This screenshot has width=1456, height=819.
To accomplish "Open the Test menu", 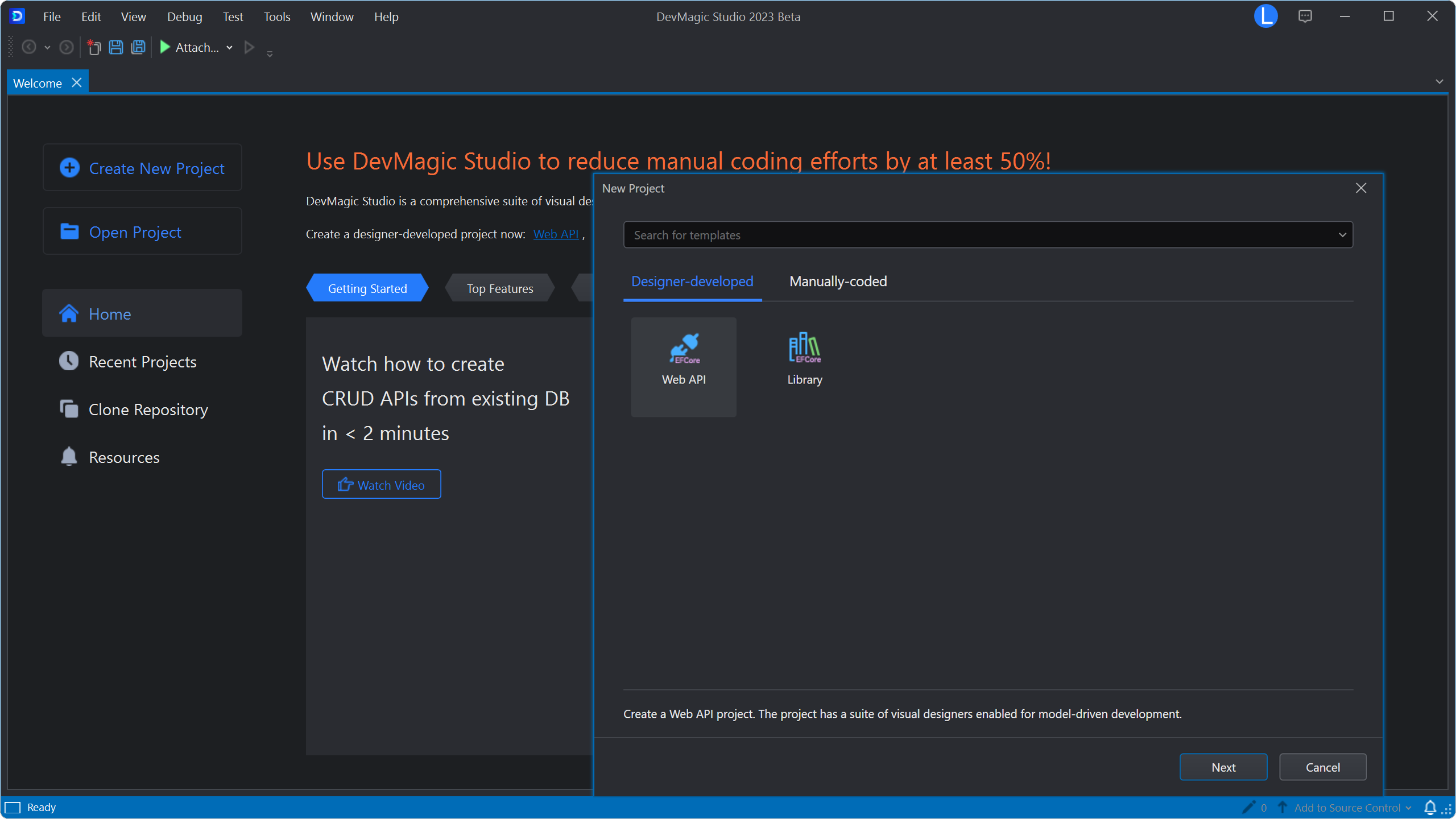I will (233, 16).
